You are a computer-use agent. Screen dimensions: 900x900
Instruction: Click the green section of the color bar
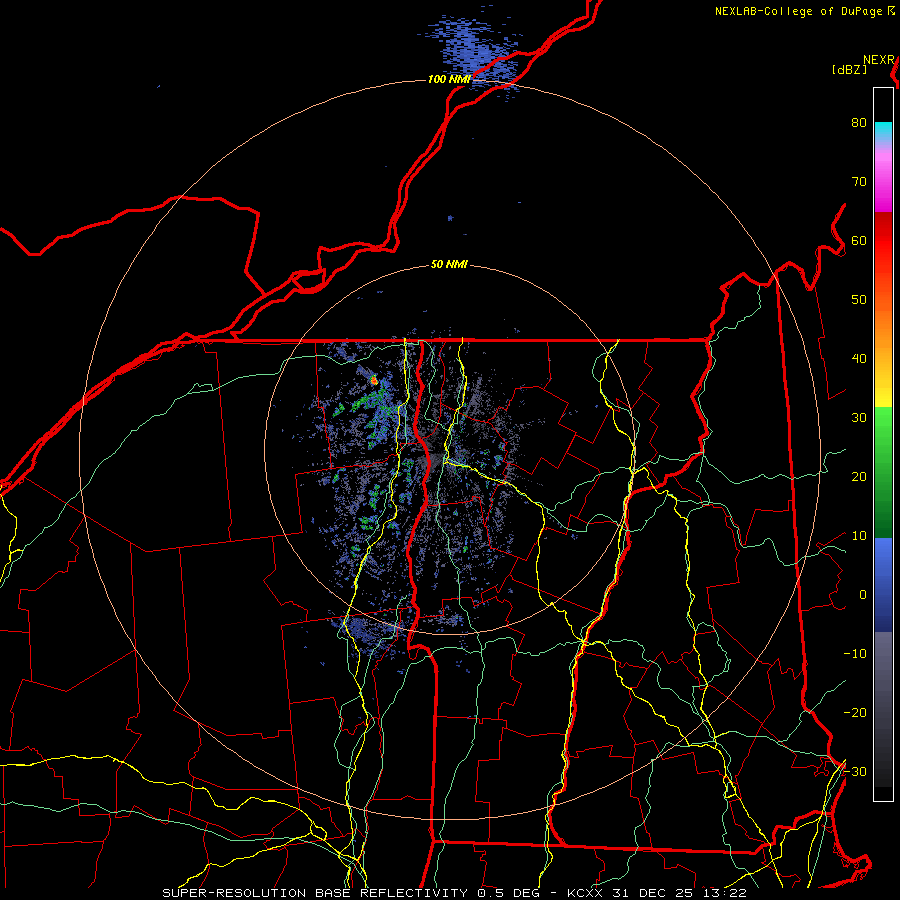click(883, 472)
